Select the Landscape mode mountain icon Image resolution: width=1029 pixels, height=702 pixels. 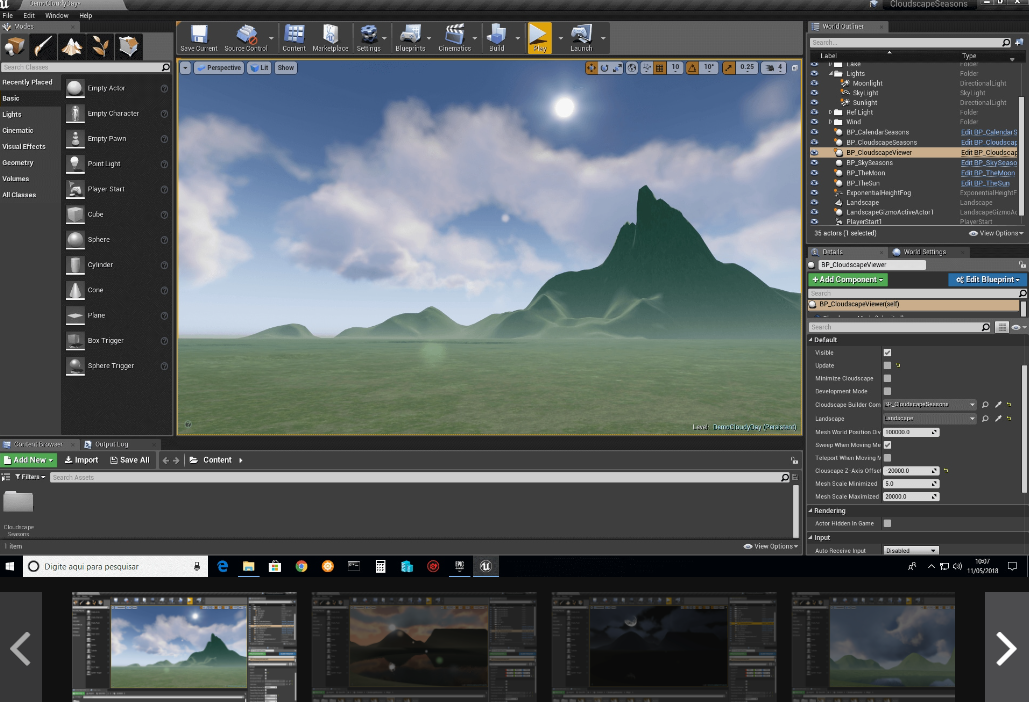72,47
